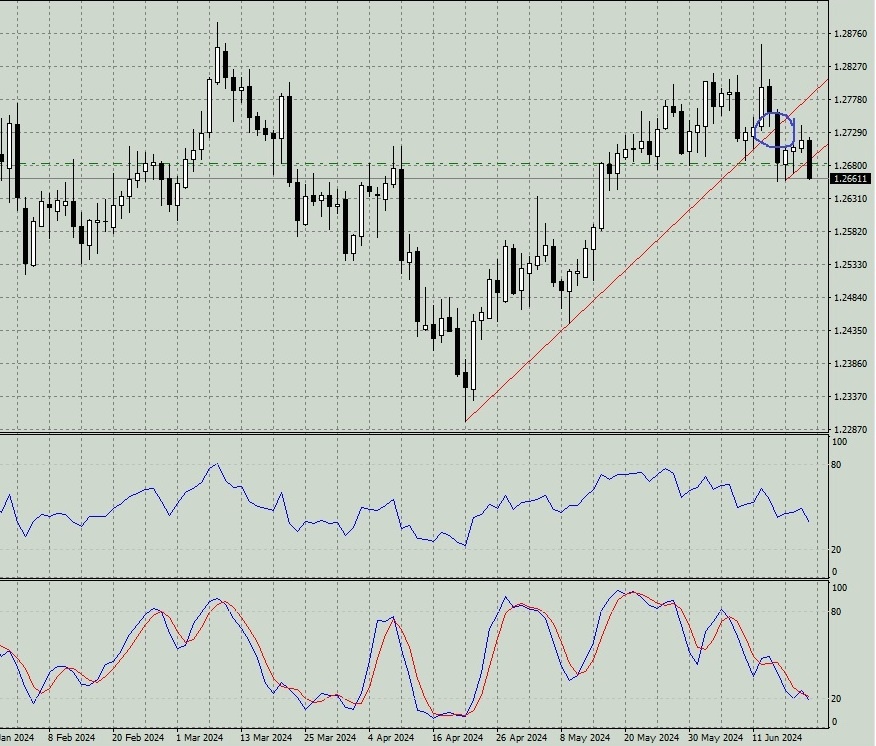The width and height of the screenshot is (876, 746).
Task: Click the 1.27780 price axis label
Action: (x=851, y=100)
